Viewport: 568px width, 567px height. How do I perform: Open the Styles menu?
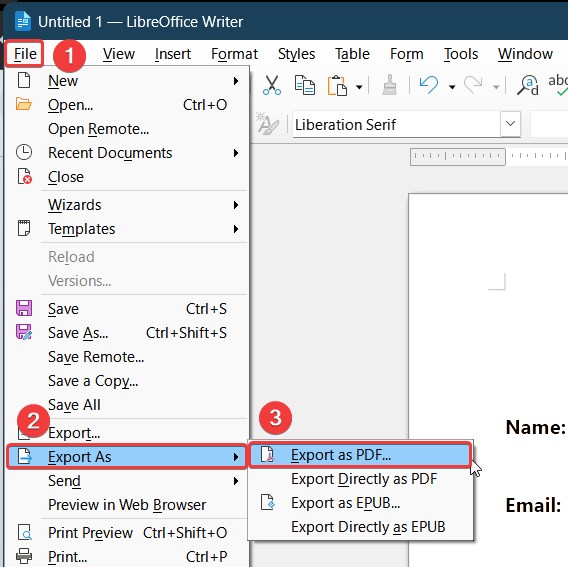296,54
